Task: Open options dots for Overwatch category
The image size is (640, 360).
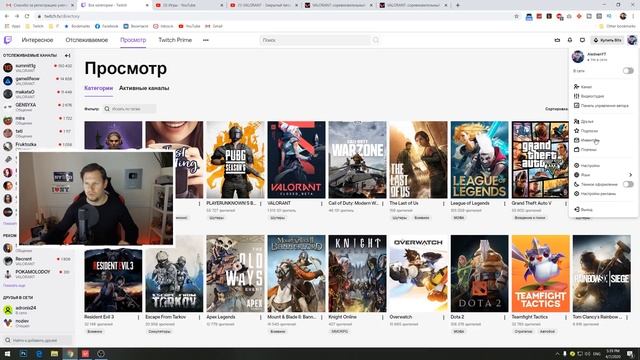Action: (x=444, y=317)
